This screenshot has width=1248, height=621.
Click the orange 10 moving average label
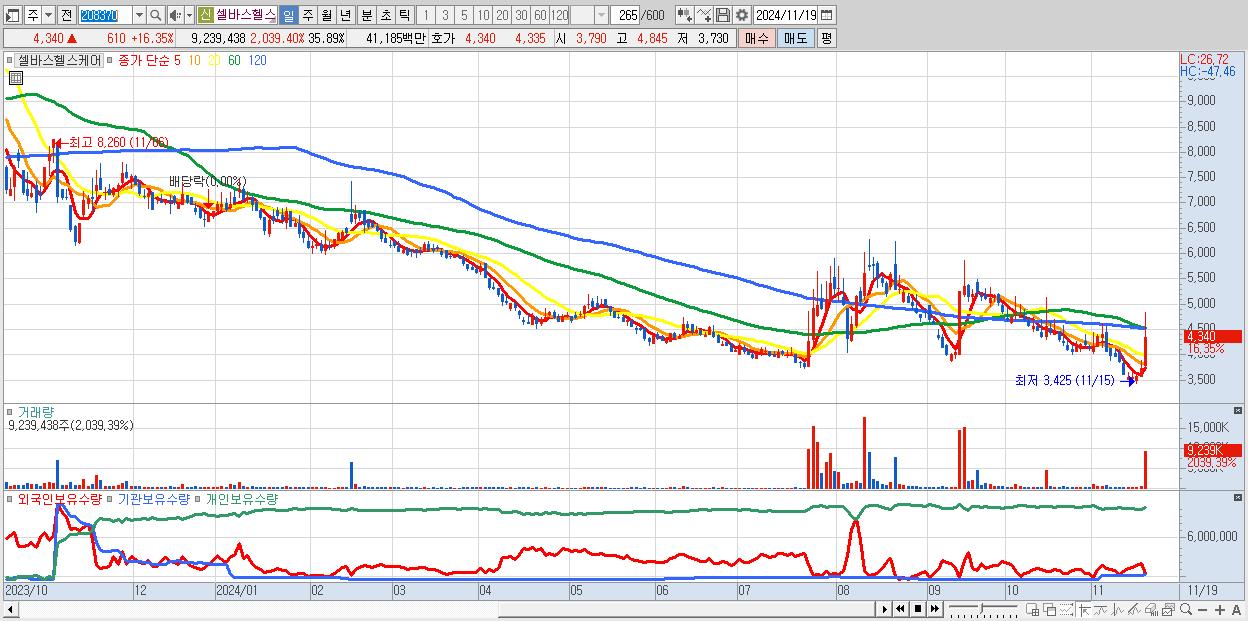pyautogui.click(x=194, y=60)
